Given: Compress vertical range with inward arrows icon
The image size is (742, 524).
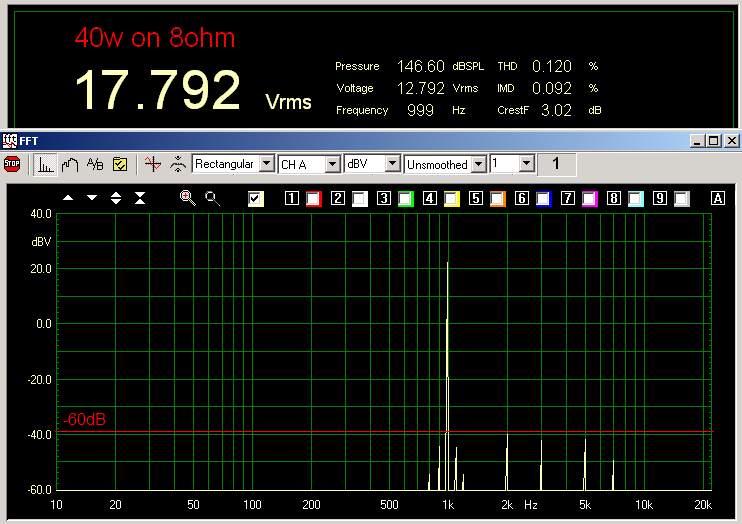Looking at the screenshot, I should point(140,198).
